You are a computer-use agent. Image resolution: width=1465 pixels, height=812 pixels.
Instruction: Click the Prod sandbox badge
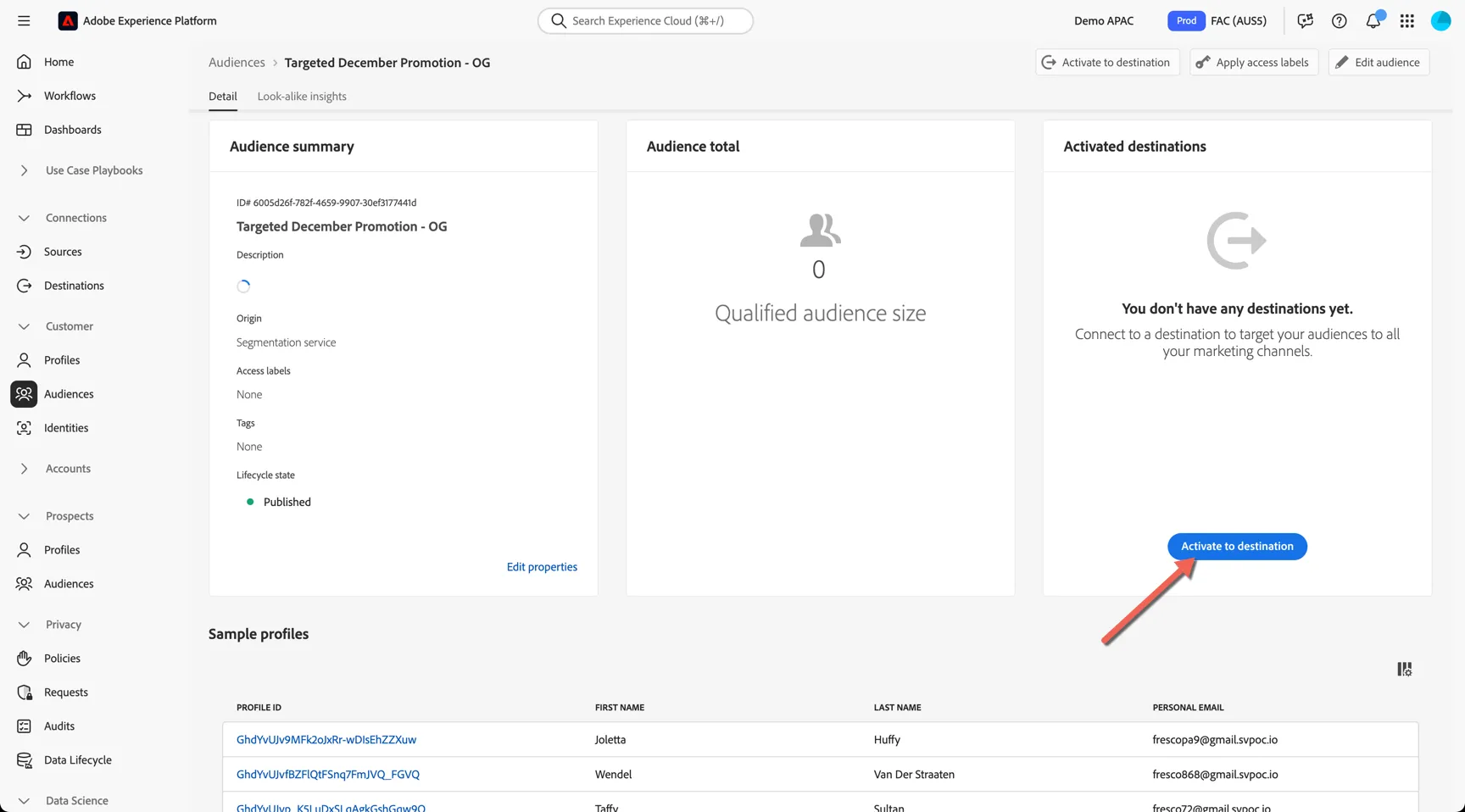point(1186,20)
